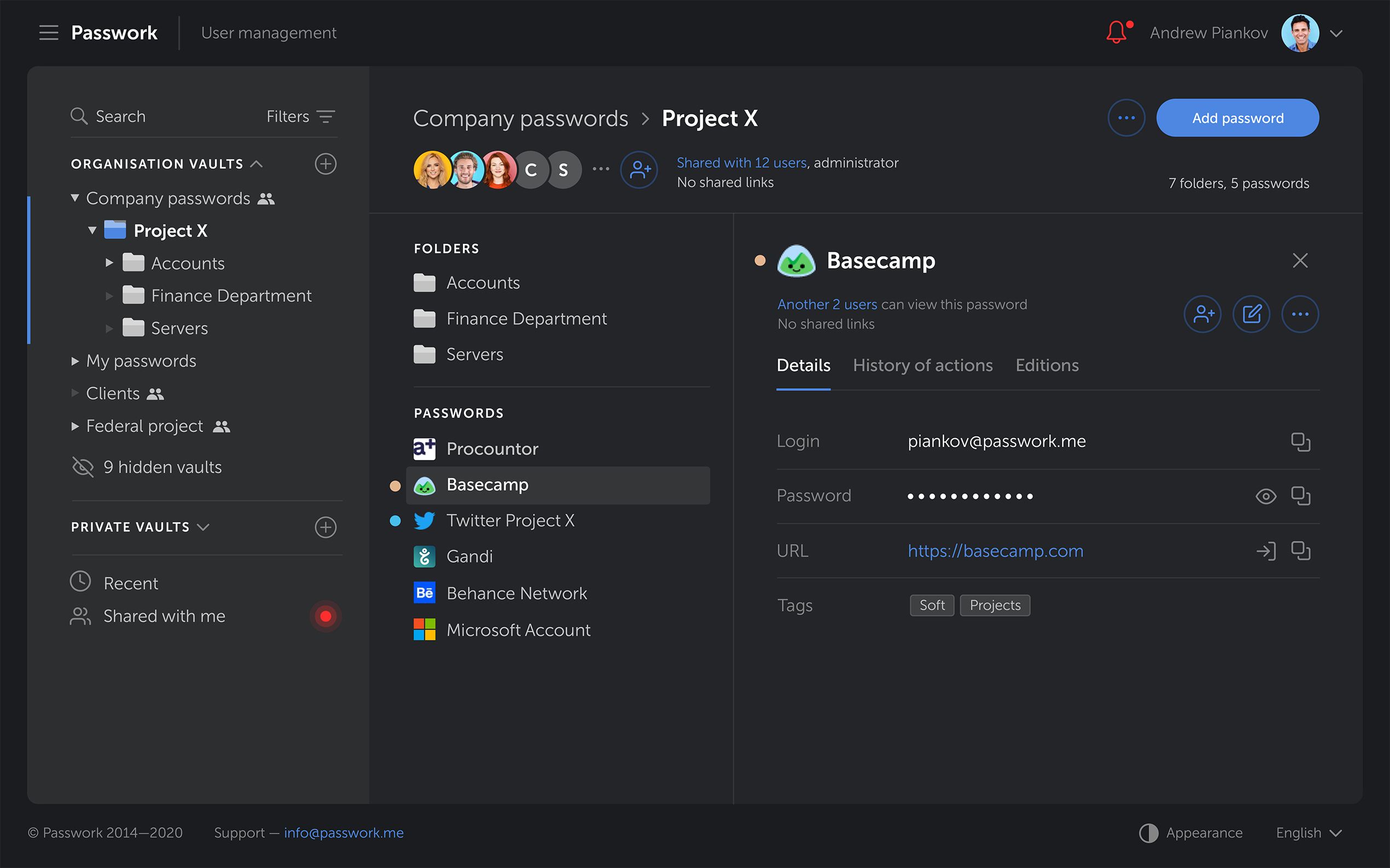Click the edit pencil icon for Basecamp
Viewport: 1390px width, 868px height.
click(1252, 314)
